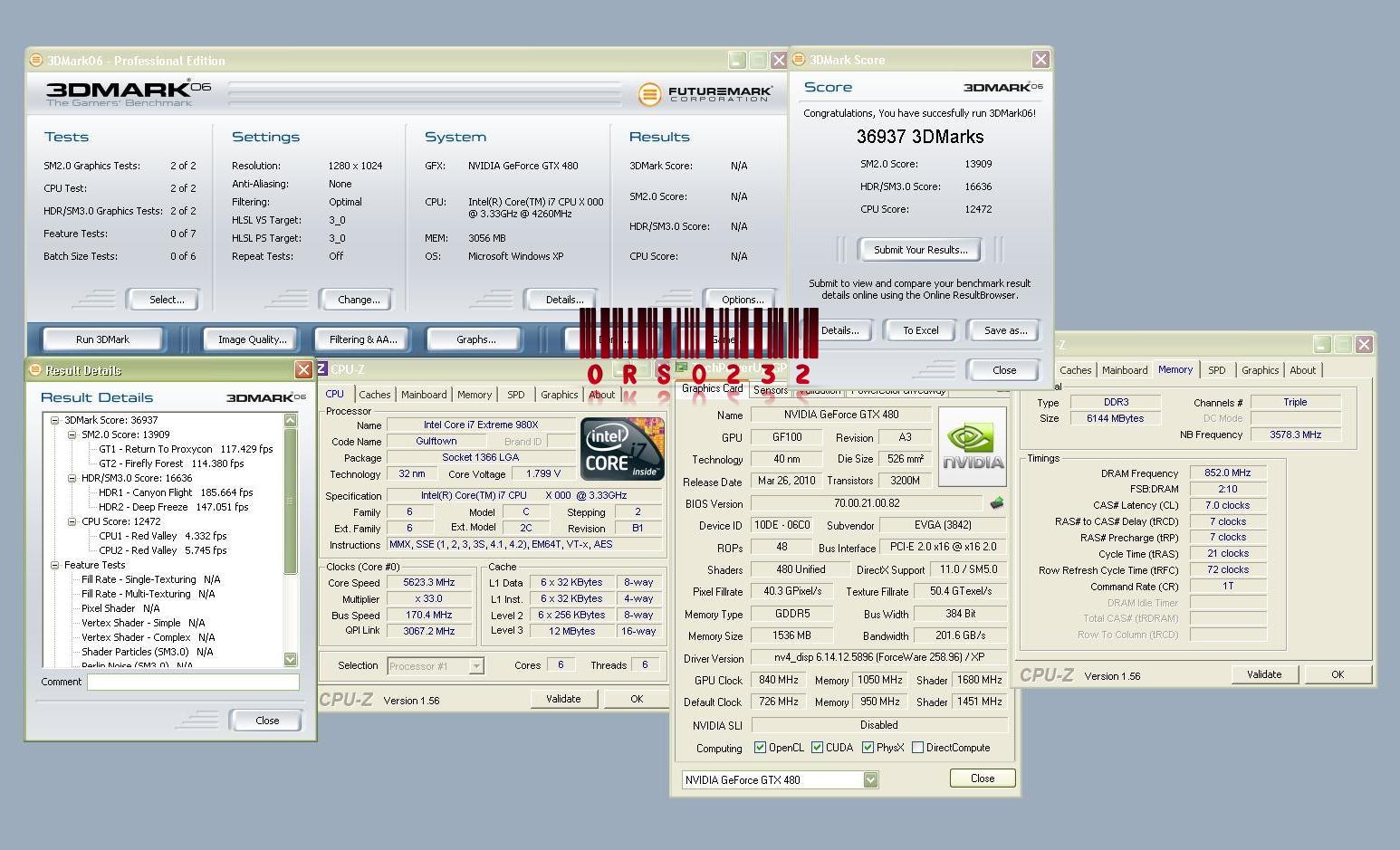Click the BIOS upload chip icon in GPU-Z
Viewport: 1400px width, 850px height.
pyautogui.click(x=996, y=503)
